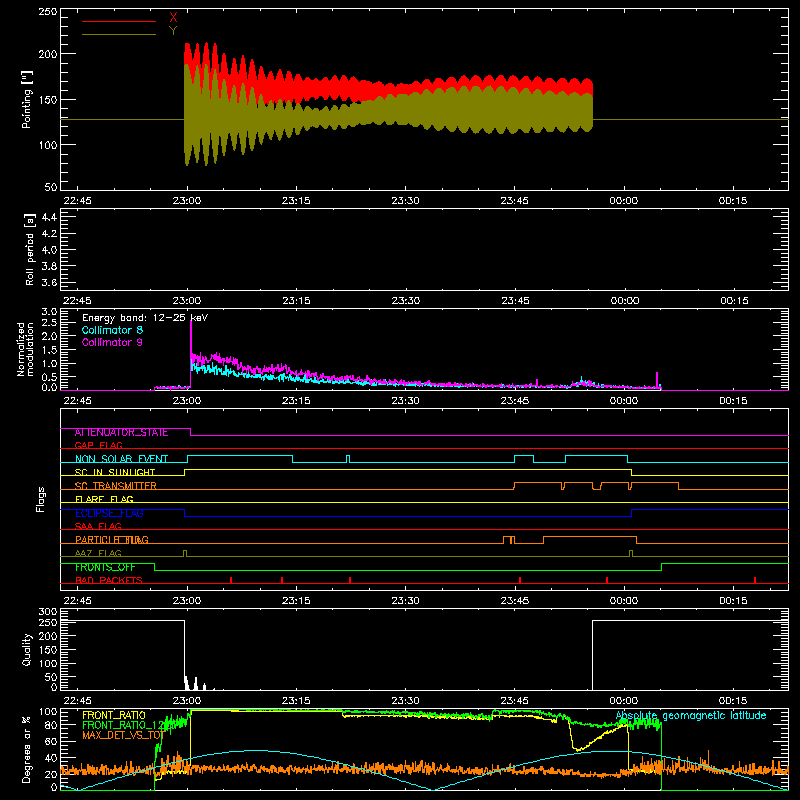Click the 23:15 label under Pointing panel
The width and height of the screenshot is (800, 800).
click(296, 201)
